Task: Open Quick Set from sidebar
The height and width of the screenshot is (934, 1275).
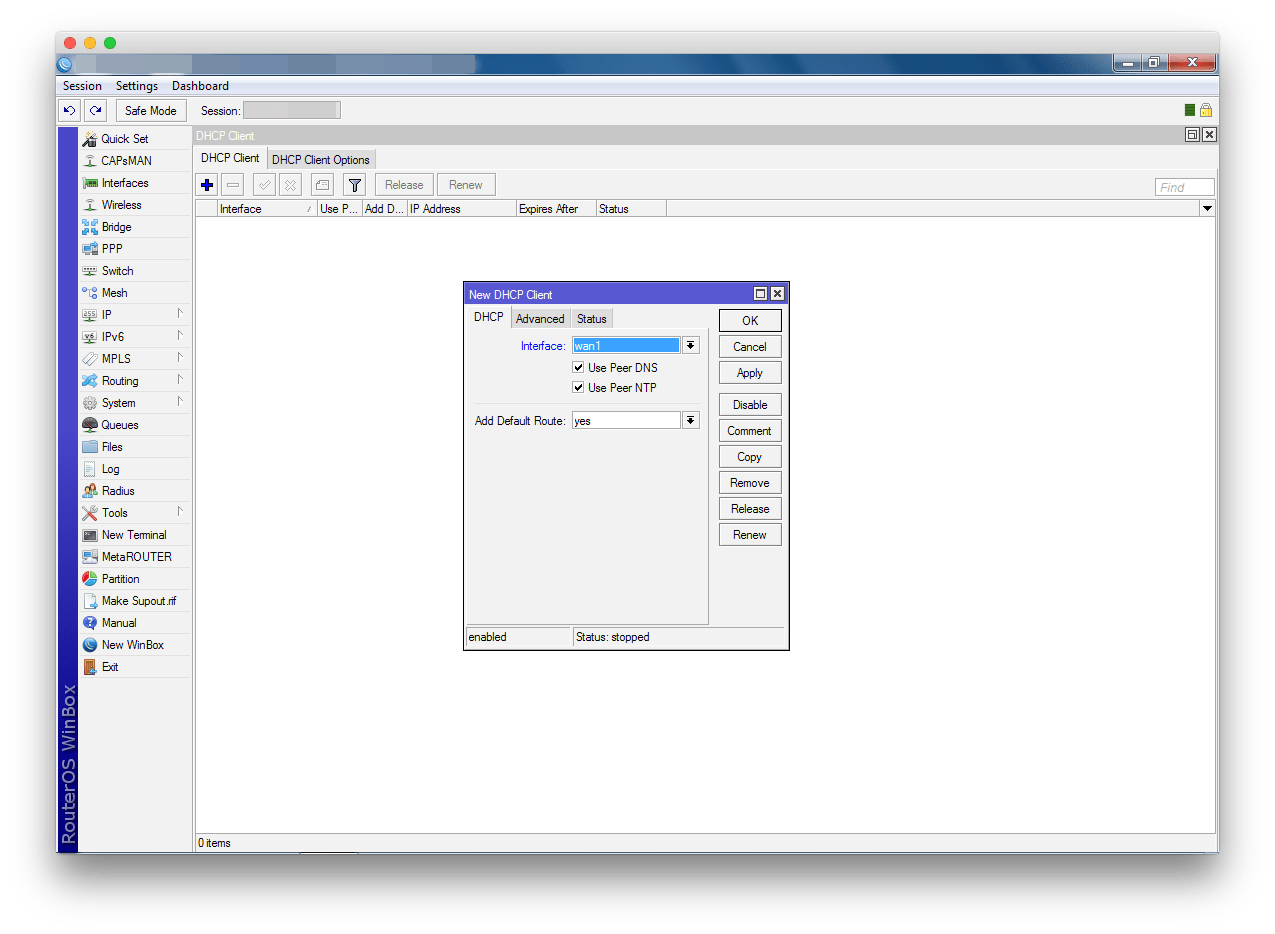Action: tap(124, 139)
